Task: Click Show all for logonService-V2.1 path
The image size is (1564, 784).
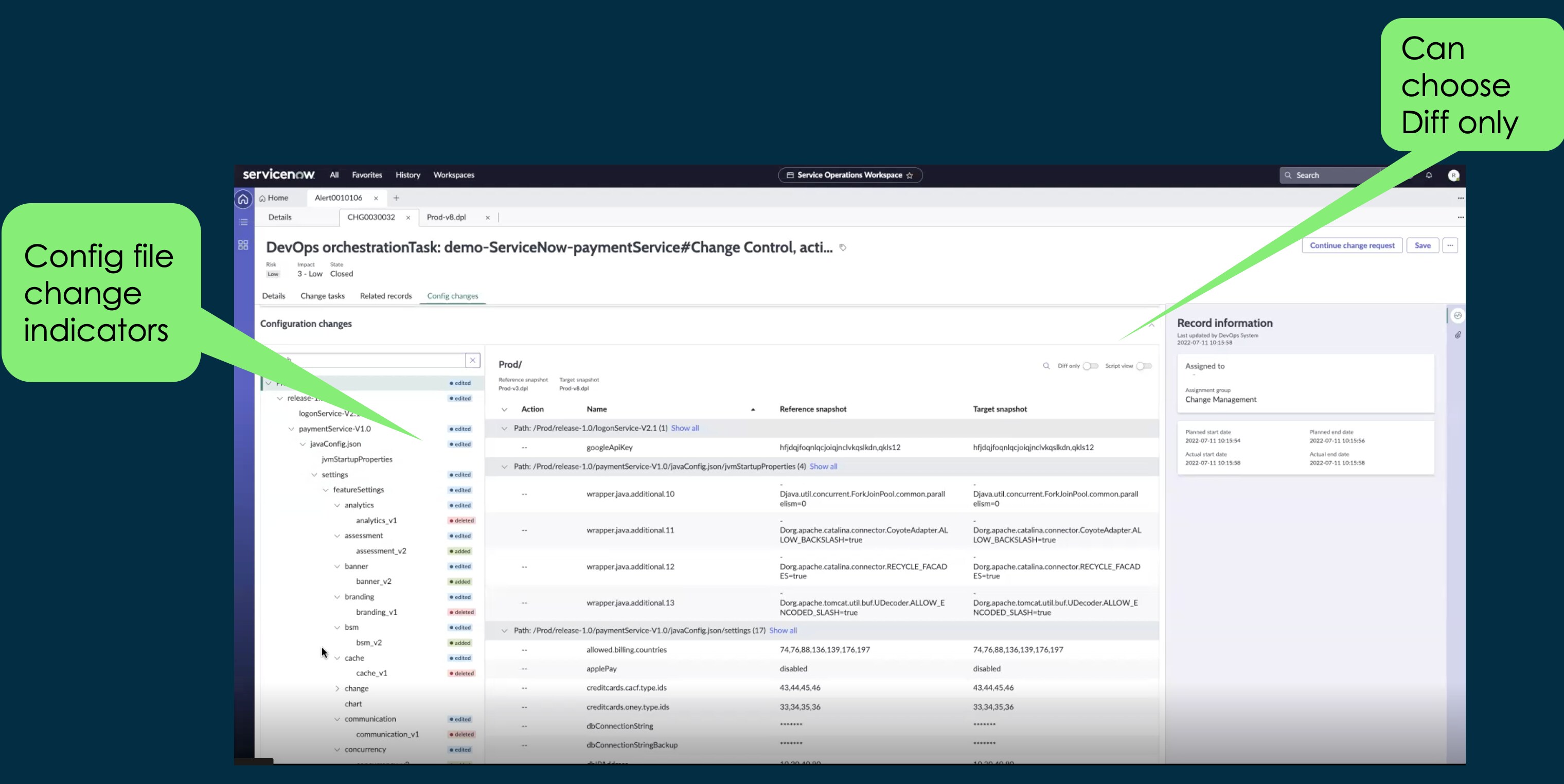Action: coord(685,428)
